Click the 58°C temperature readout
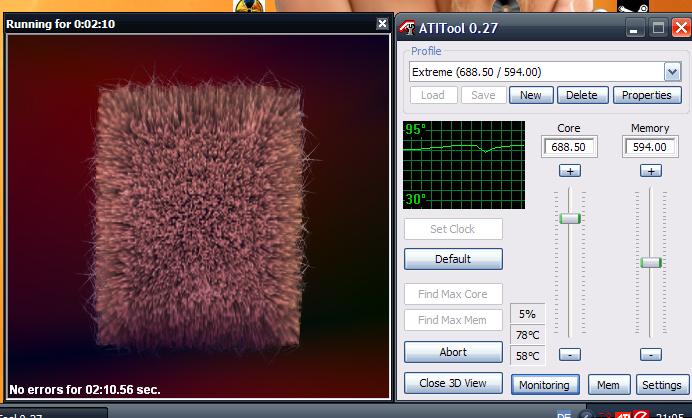 [x=527, y=356]
